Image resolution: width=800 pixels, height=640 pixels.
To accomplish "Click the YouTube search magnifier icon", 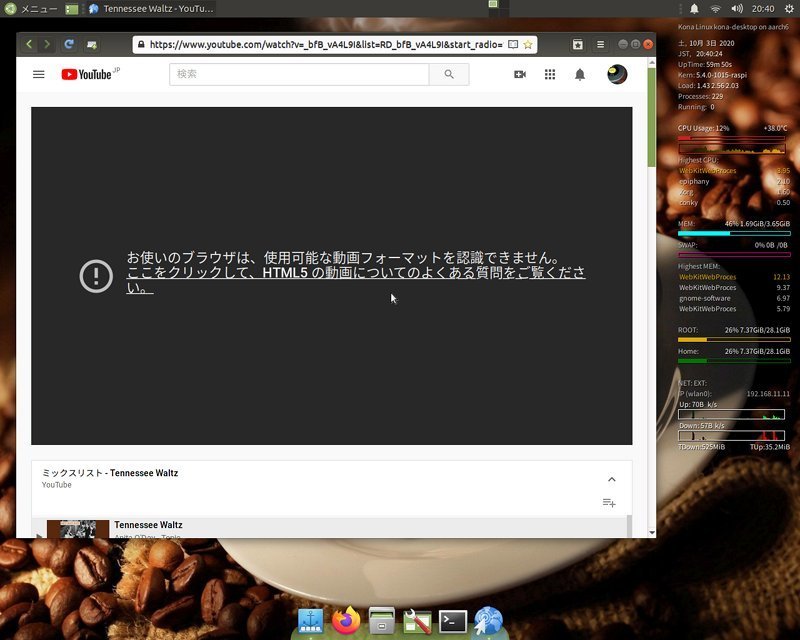I will (x=449, y=74).
